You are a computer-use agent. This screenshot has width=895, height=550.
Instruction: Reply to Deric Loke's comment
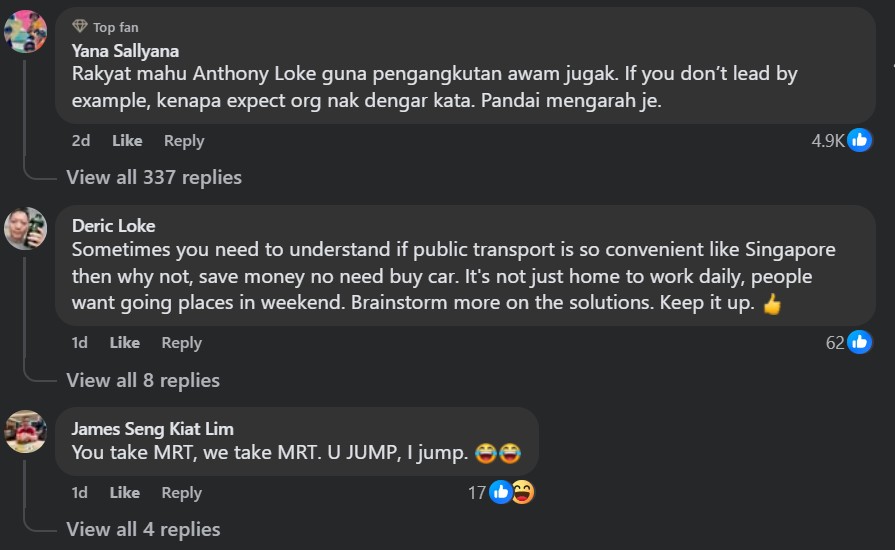[182, 343]
